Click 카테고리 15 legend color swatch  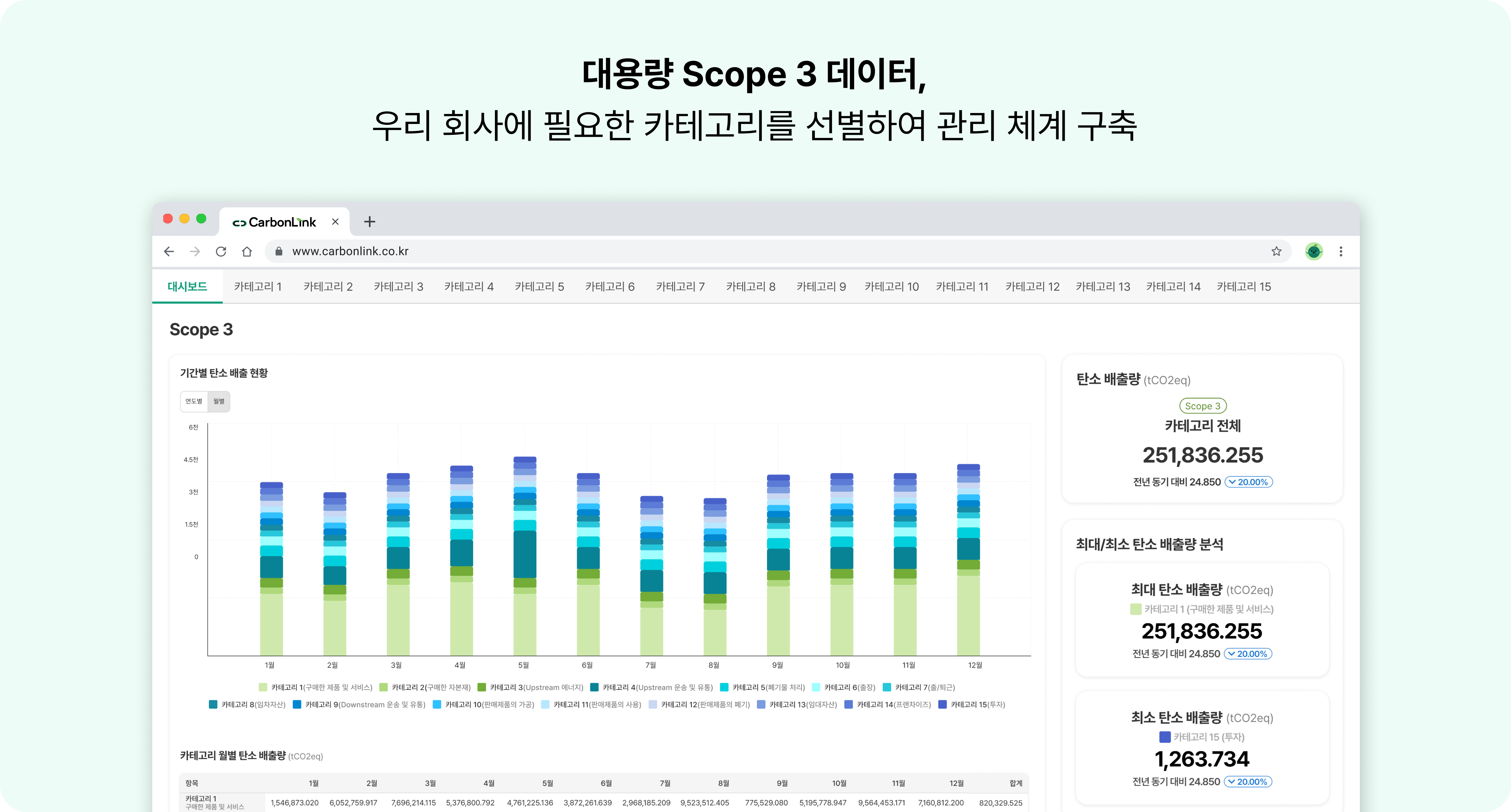pyautogui.click(x=943, y=705)
